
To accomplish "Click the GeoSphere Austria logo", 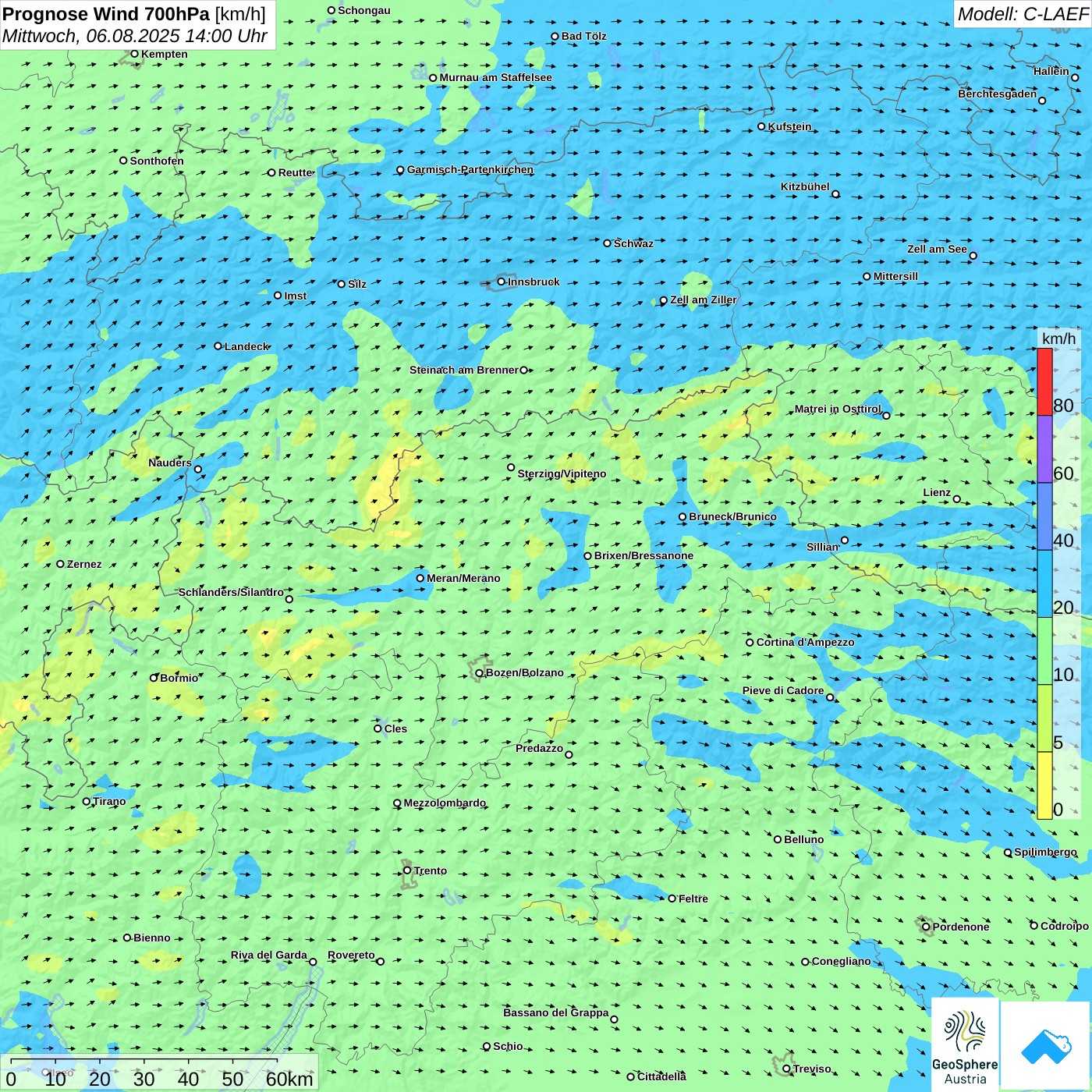I will pyautogui.click(x=965, y=1045).
